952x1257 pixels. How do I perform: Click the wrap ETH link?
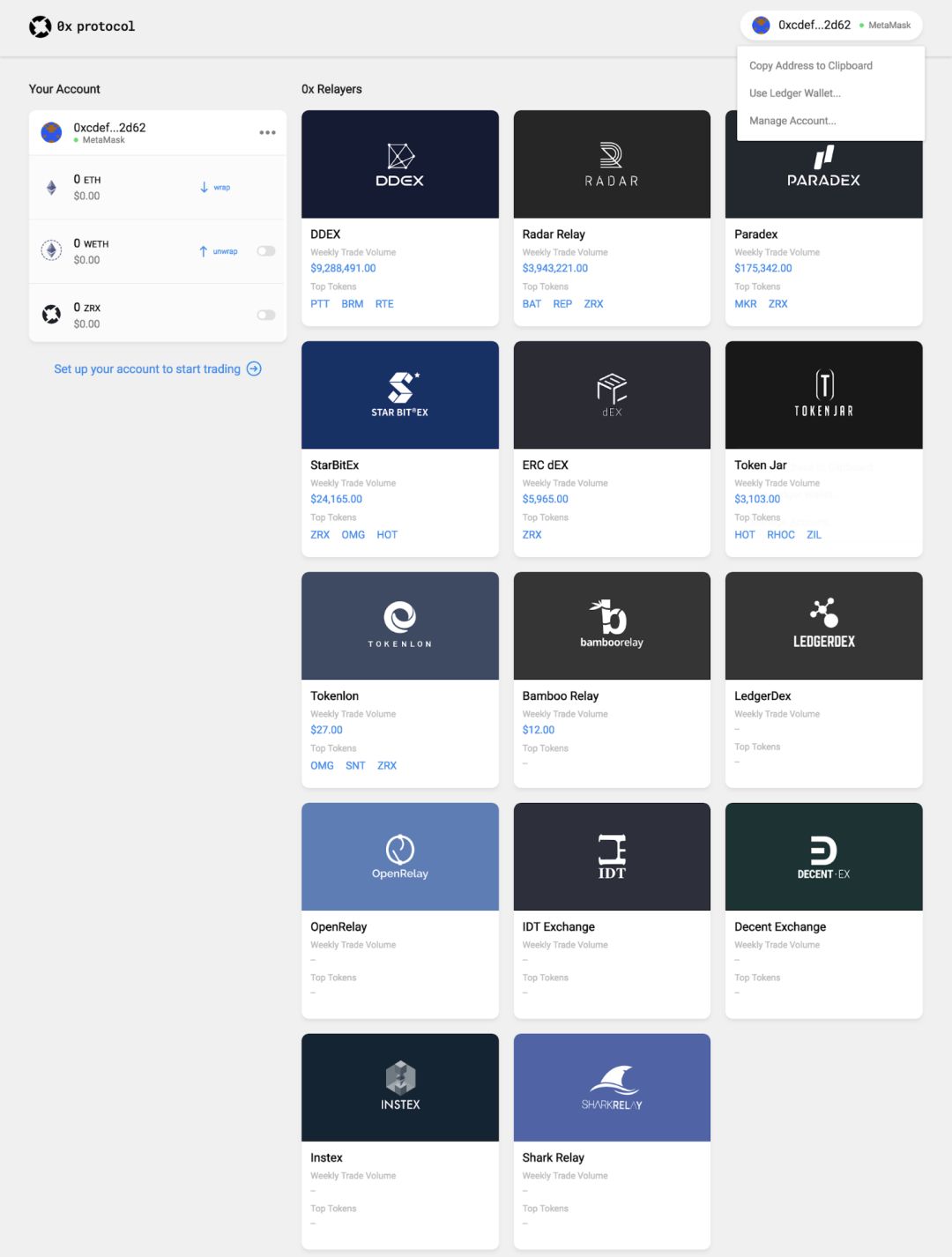(x=215, y=187)
